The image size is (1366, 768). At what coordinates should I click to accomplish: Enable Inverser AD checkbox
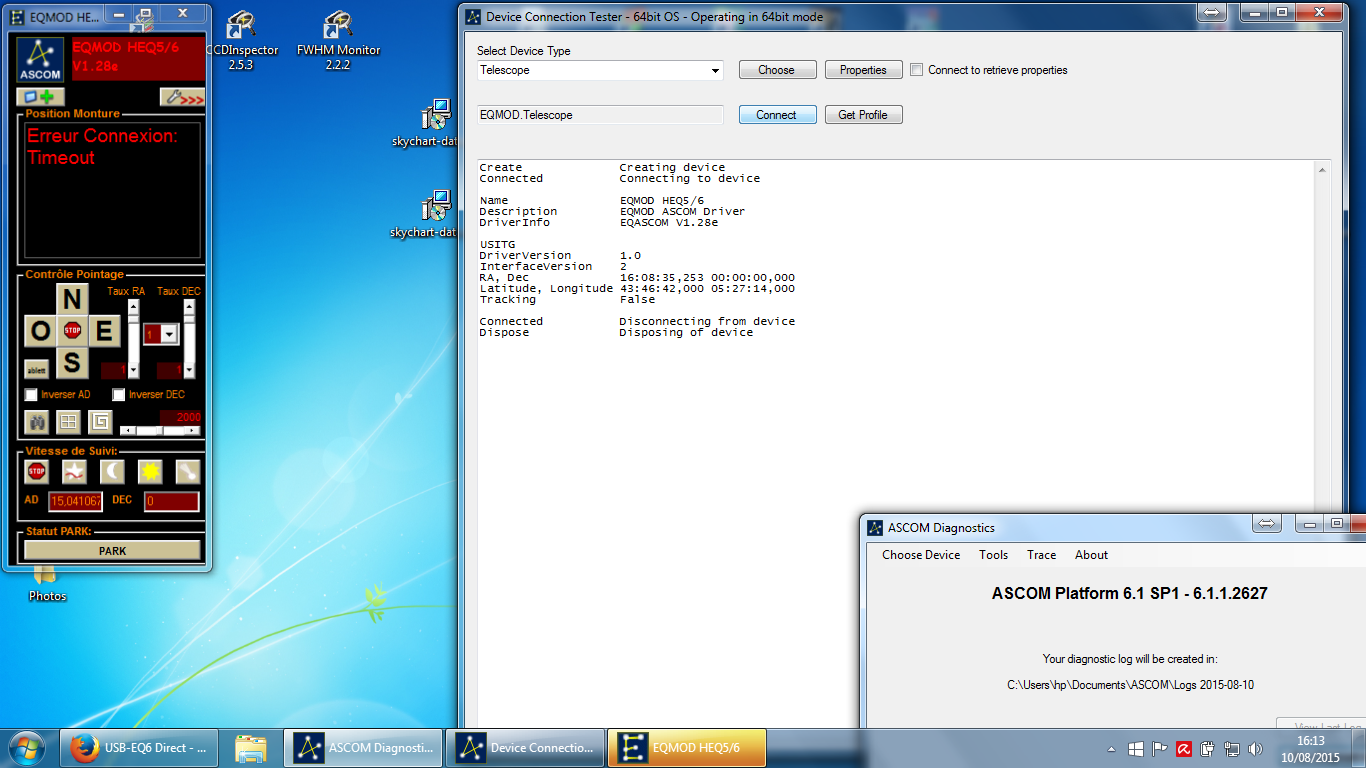[31, 395]
